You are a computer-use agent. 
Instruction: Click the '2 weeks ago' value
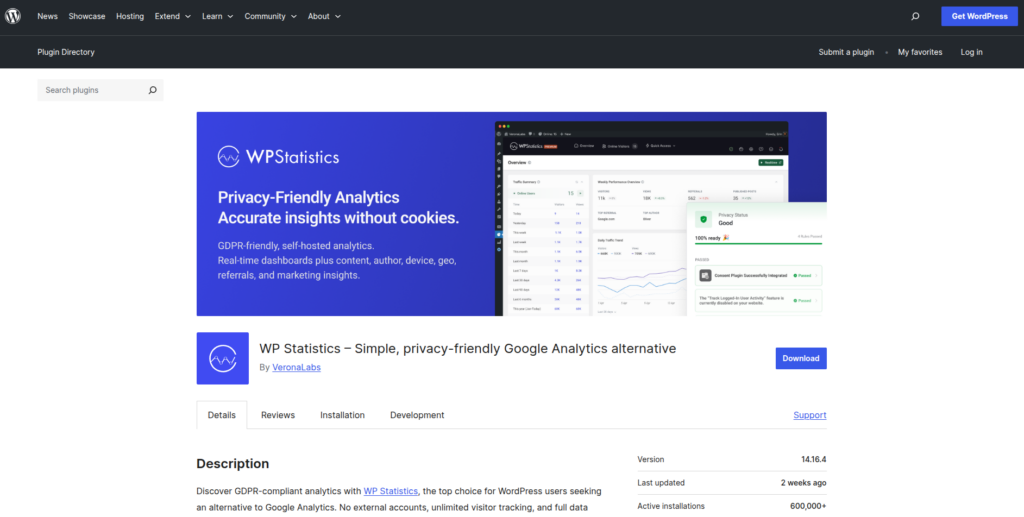[803, 483]
